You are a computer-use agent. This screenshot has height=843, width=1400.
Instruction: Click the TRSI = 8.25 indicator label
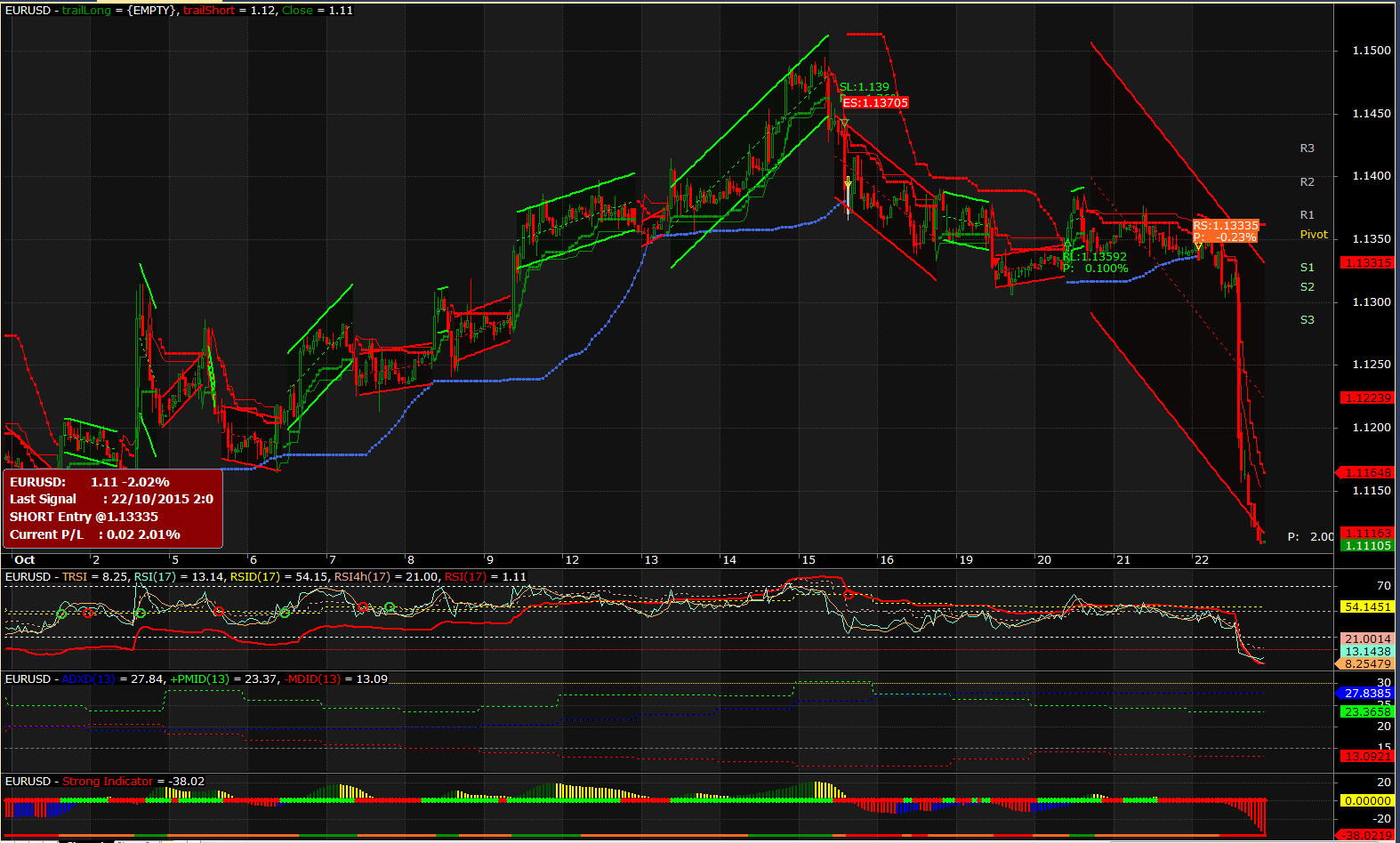coord(95,576)
